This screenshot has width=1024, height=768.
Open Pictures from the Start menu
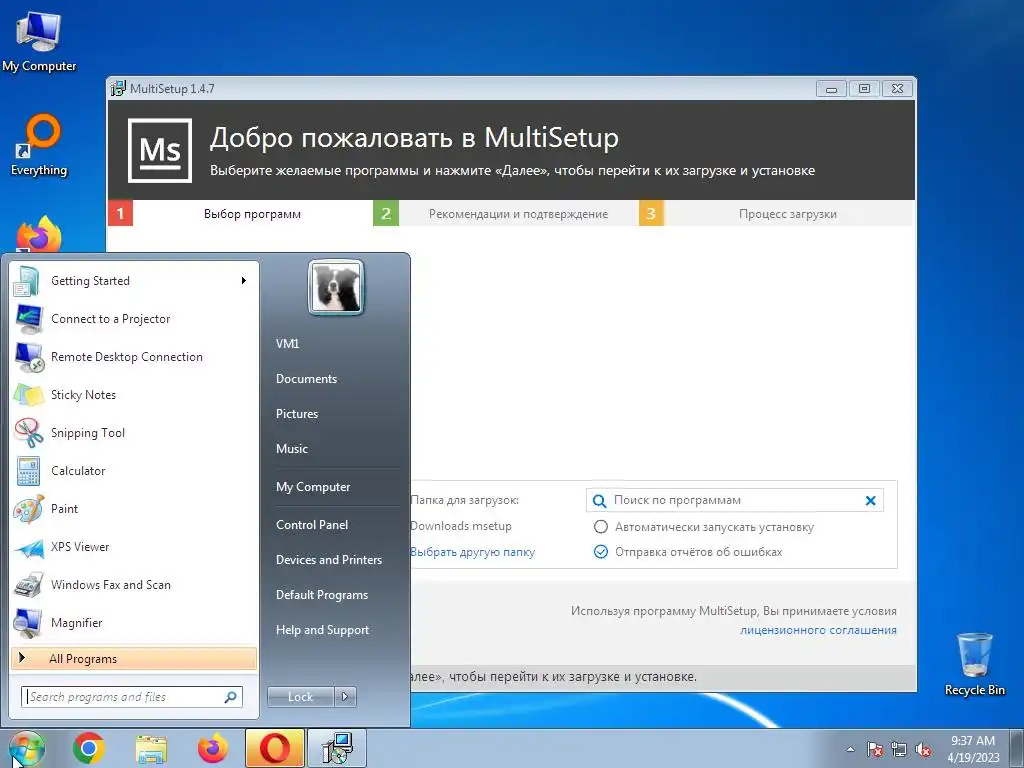pos(296,414)
